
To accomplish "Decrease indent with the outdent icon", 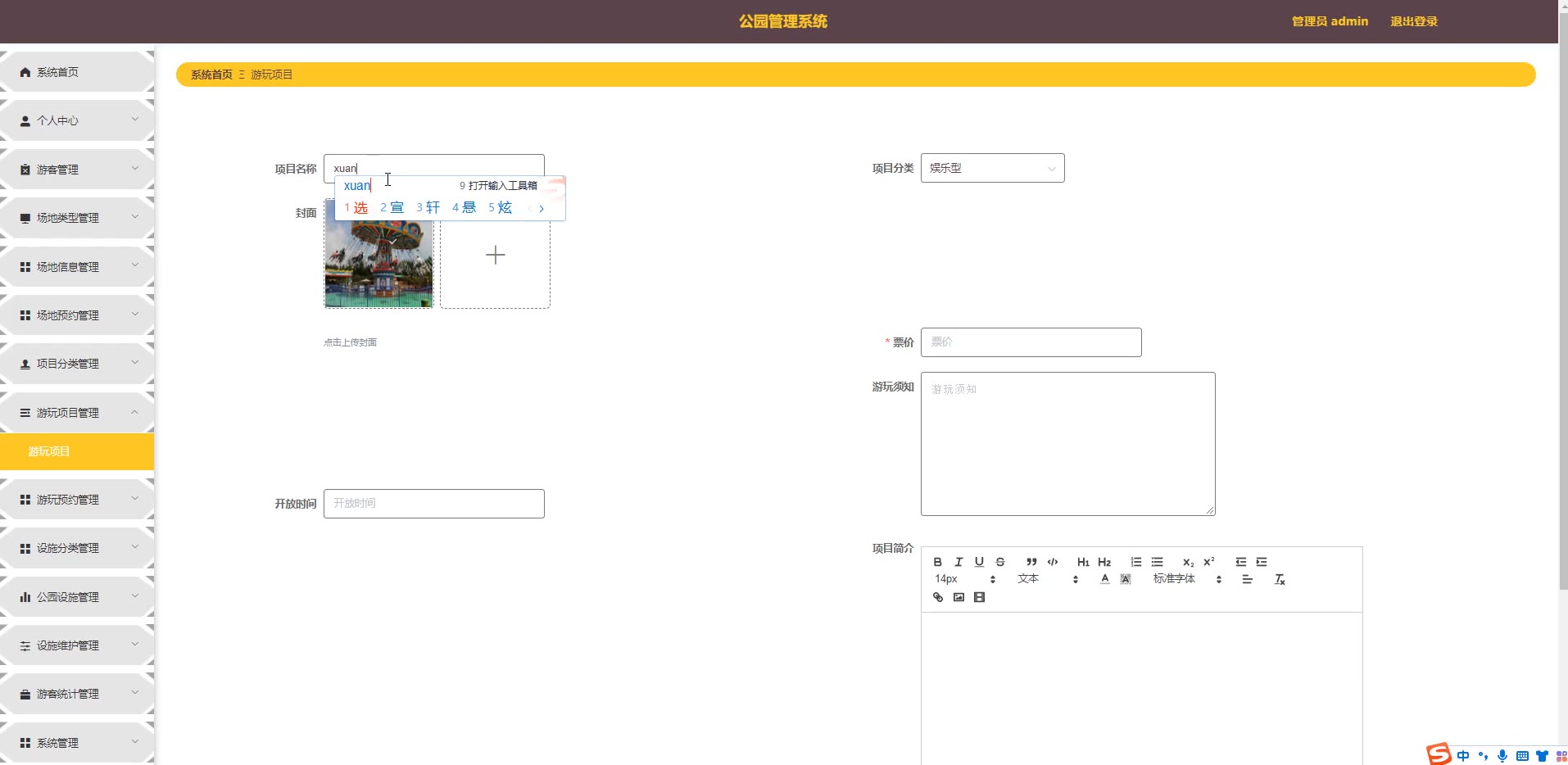I will click(x=1241, y=562).
